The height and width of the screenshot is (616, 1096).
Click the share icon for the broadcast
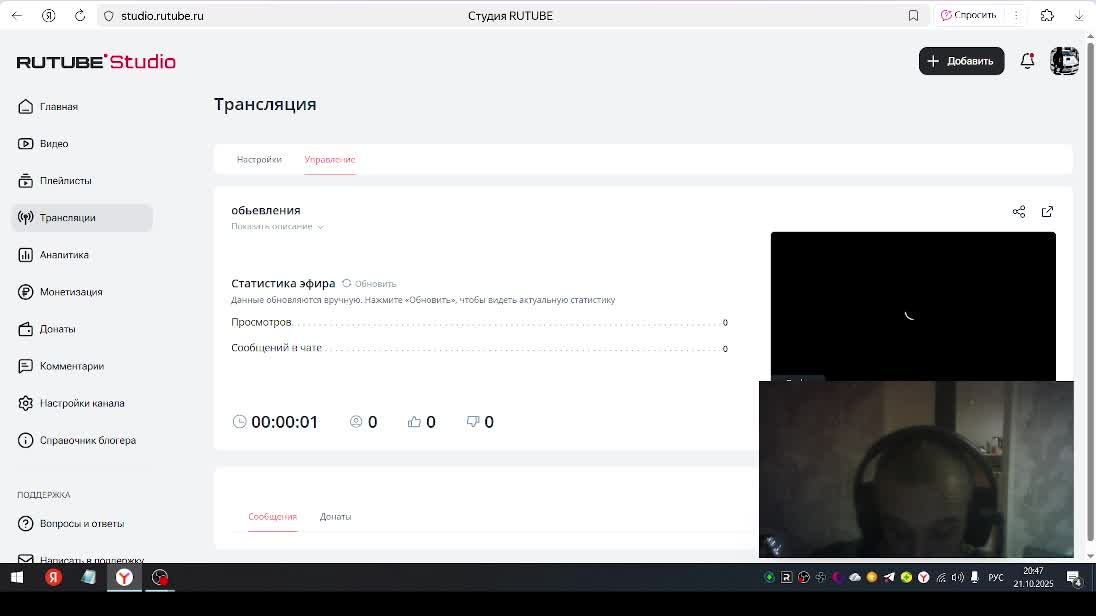[x=1018, y=212]
